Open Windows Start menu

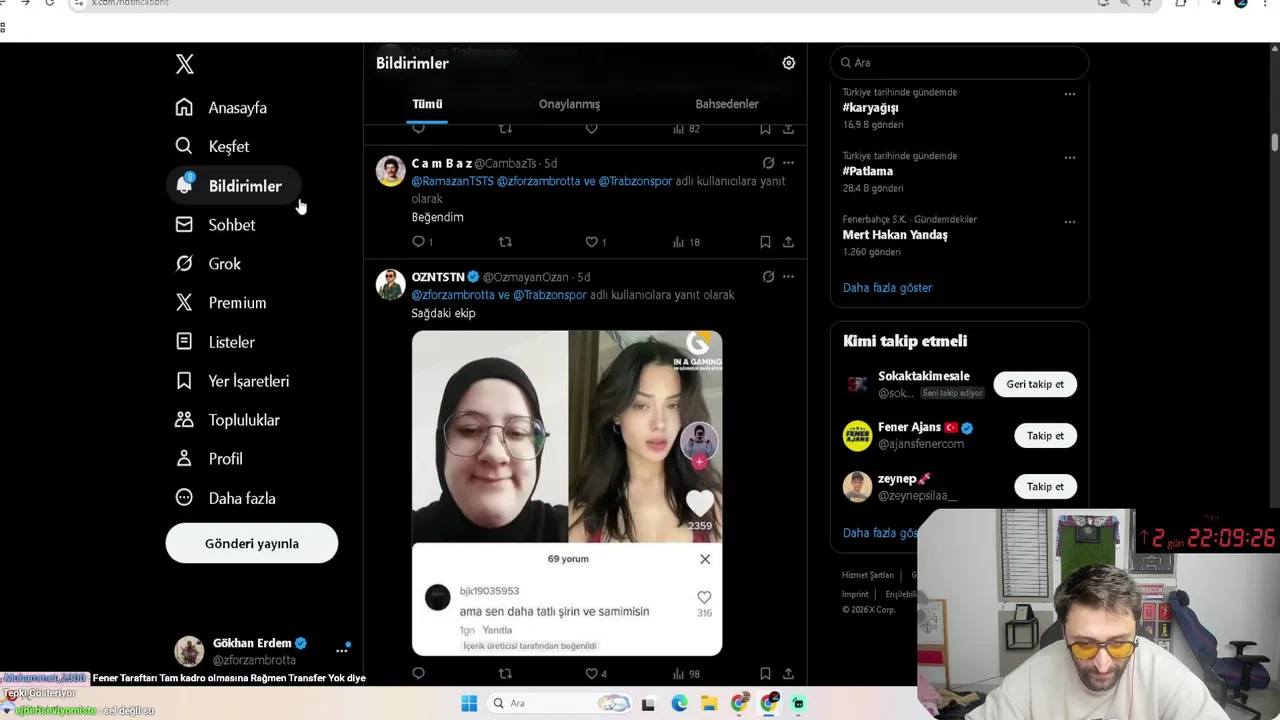[469, 703]
